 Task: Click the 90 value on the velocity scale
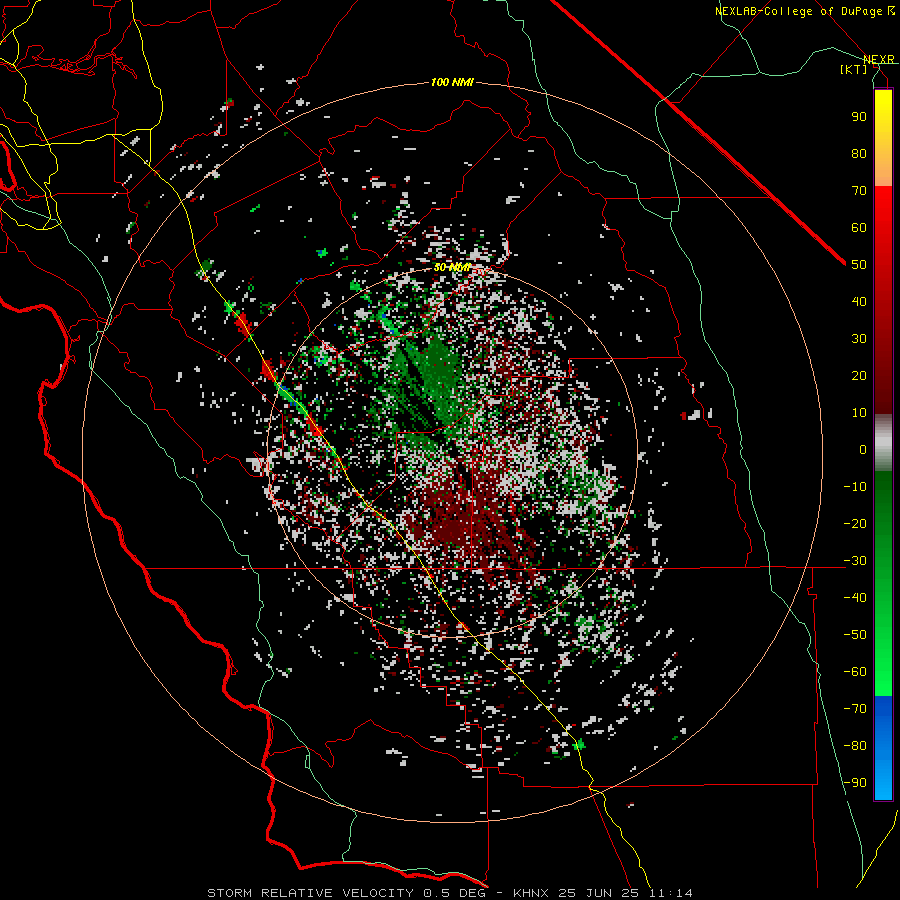click(x=859, y=117)
